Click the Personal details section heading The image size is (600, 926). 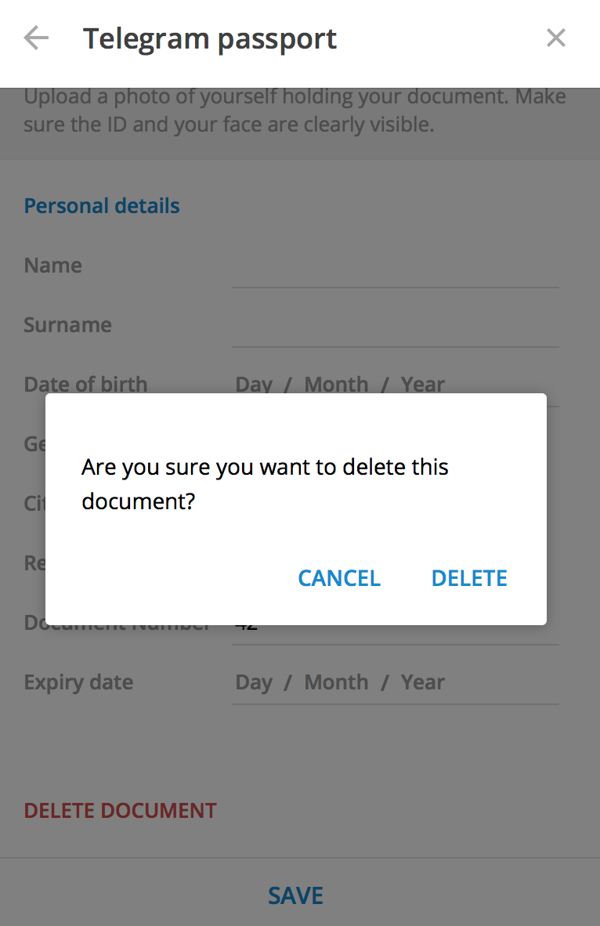coord(102,206)
